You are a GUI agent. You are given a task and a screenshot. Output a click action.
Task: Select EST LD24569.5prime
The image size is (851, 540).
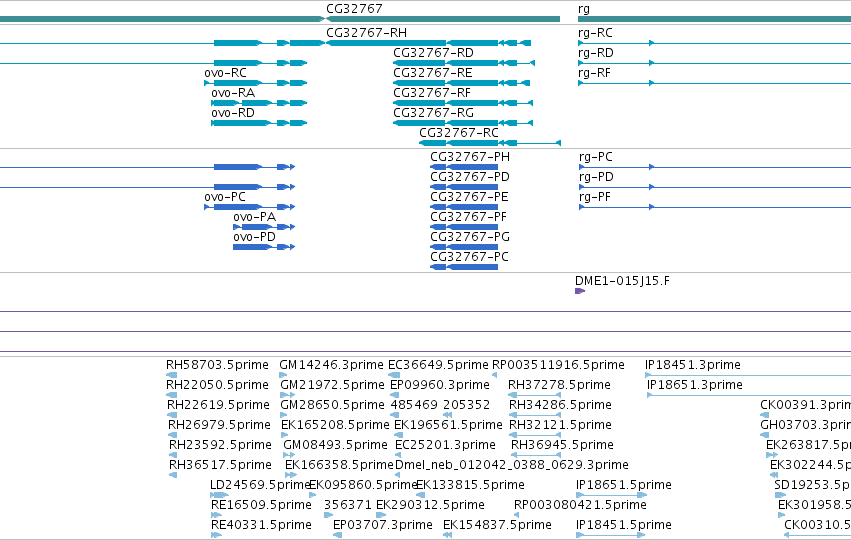tap(219, 495)
